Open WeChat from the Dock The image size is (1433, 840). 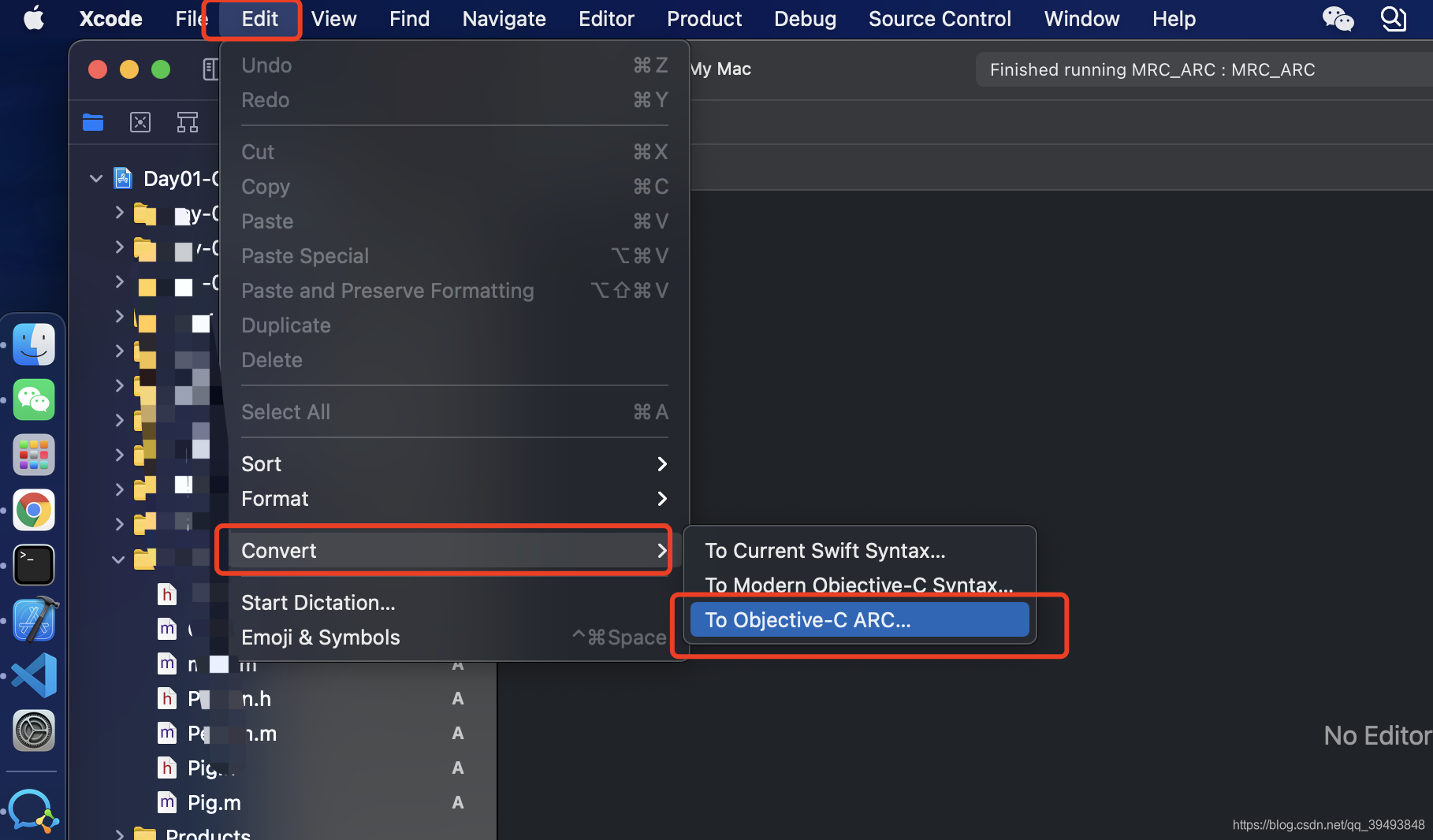[34, 400]
